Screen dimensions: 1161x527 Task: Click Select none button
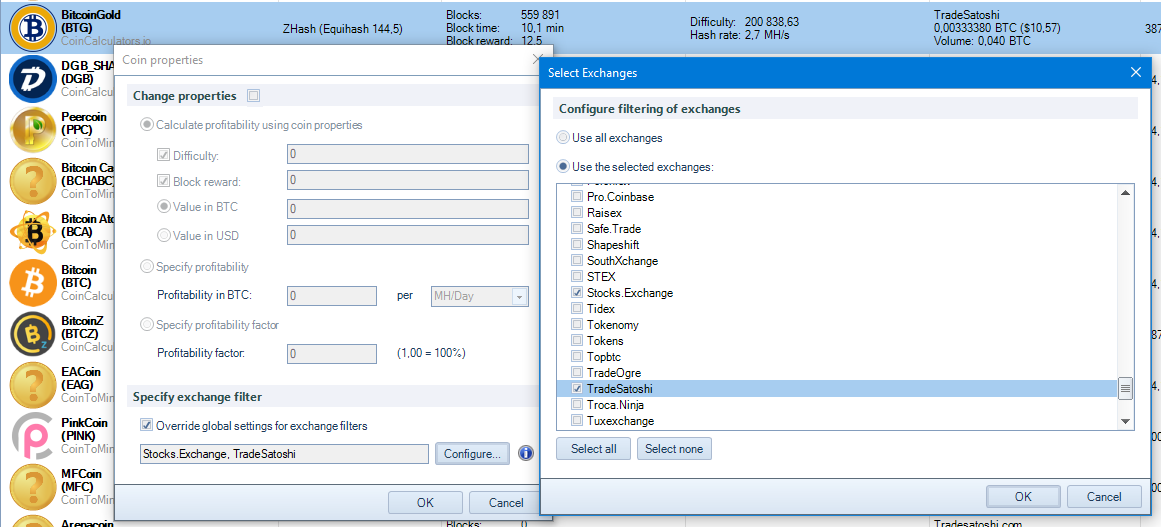pos(675,449)
